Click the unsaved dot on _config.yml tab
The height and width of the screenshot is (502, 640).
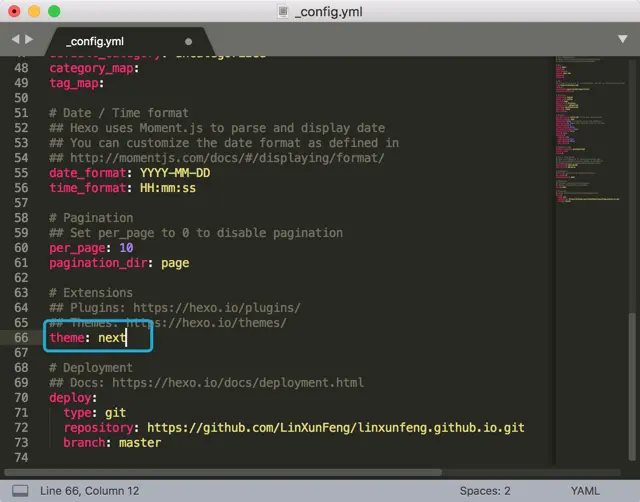click(188, 42)
